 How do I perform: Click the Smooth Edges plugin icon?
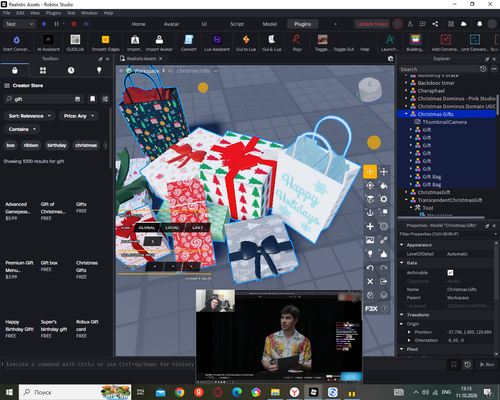tap(105, 40)
